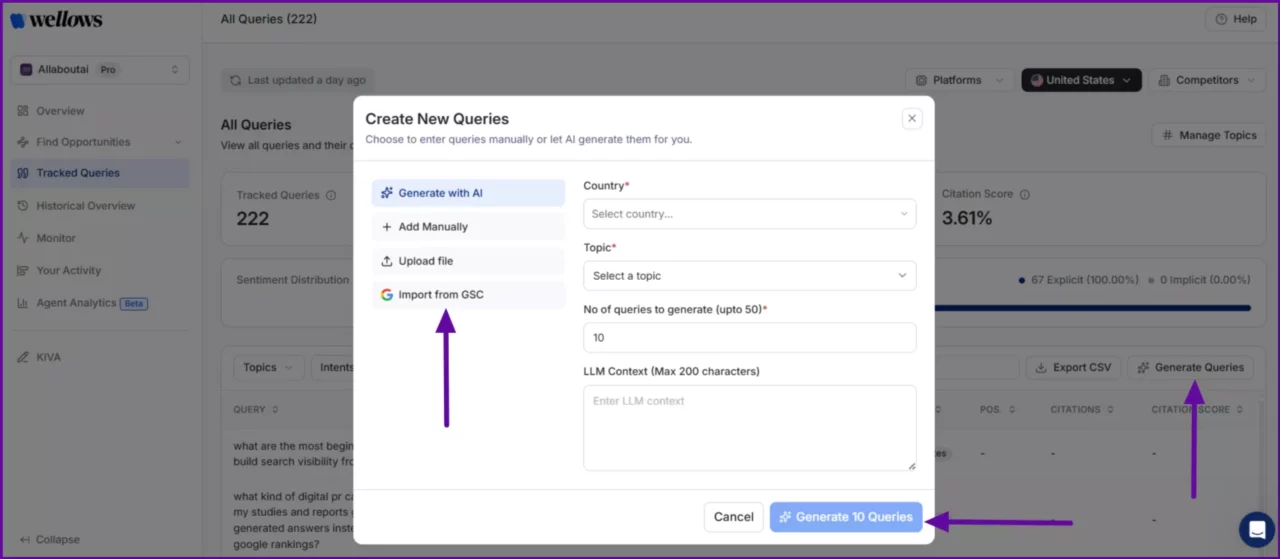
Task: Click the Monitor pulse icon
Action: [23, 238]
